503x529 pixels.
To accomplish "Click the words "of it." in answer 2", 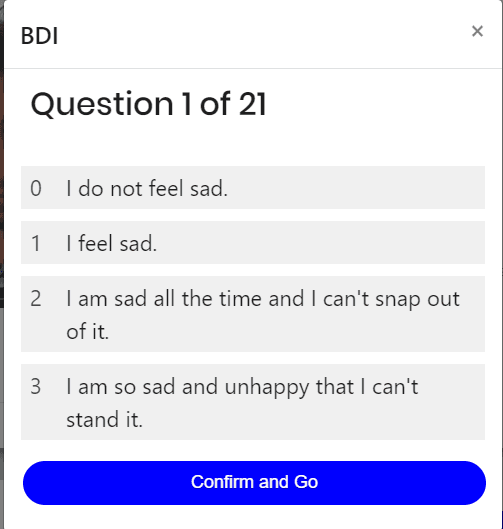I will click(x=88, y=331).
